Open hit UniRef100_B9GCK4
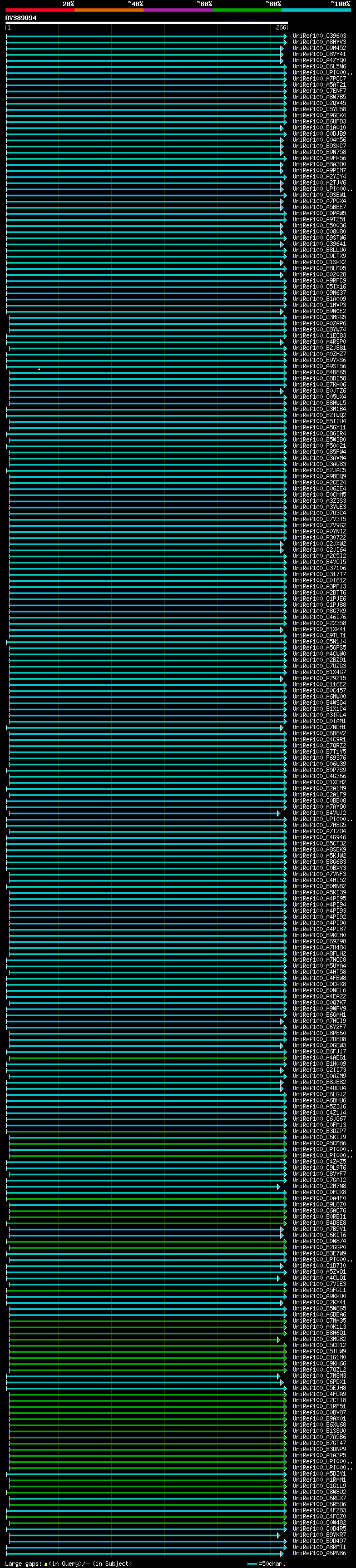 click(319, 115)
